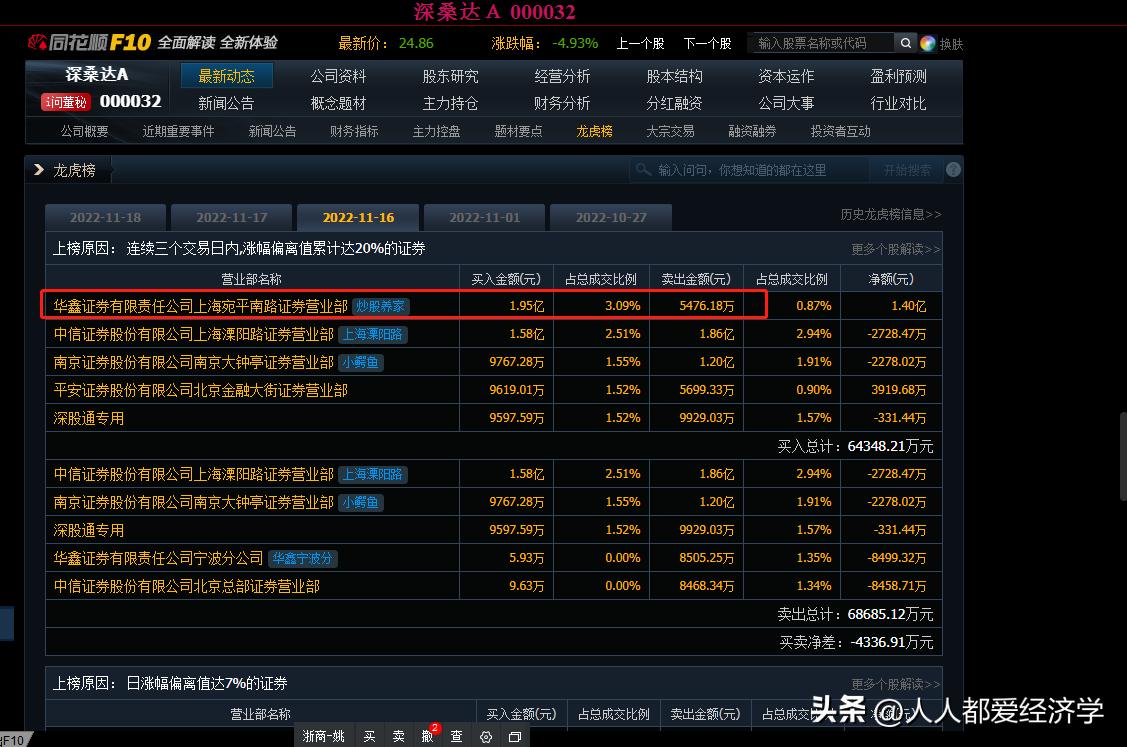Image resolution: width=1127 pixels, height=747 pixels.
Task: Go to 大宗交易 sub-tab
Action: click(671, 132)
